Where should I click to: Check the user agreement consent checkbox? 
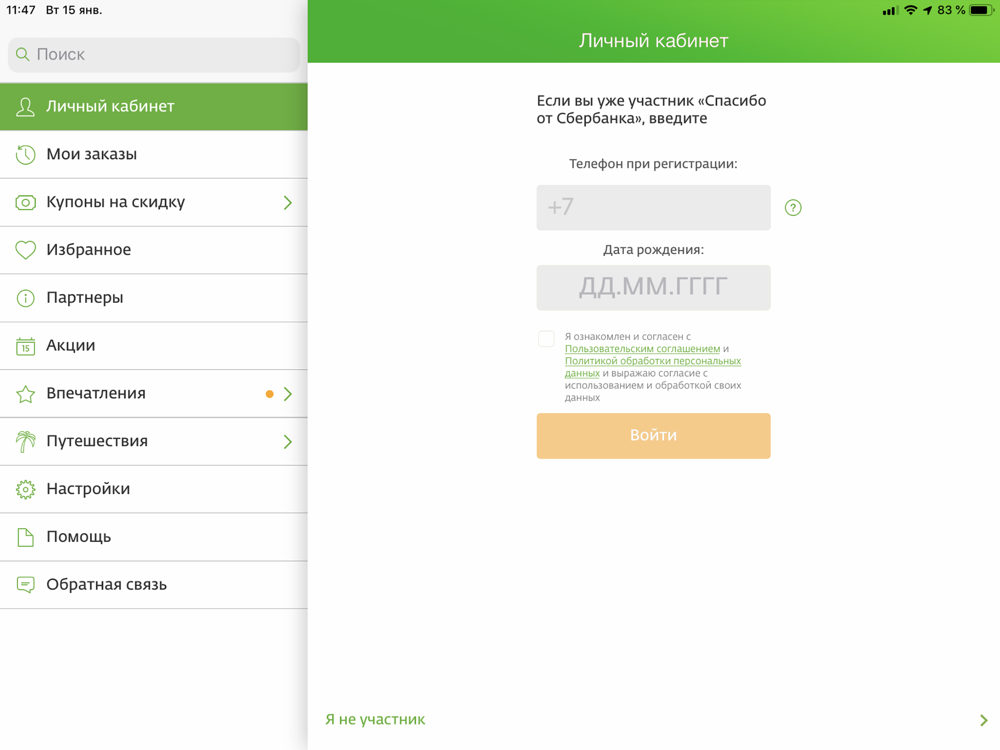547,339
